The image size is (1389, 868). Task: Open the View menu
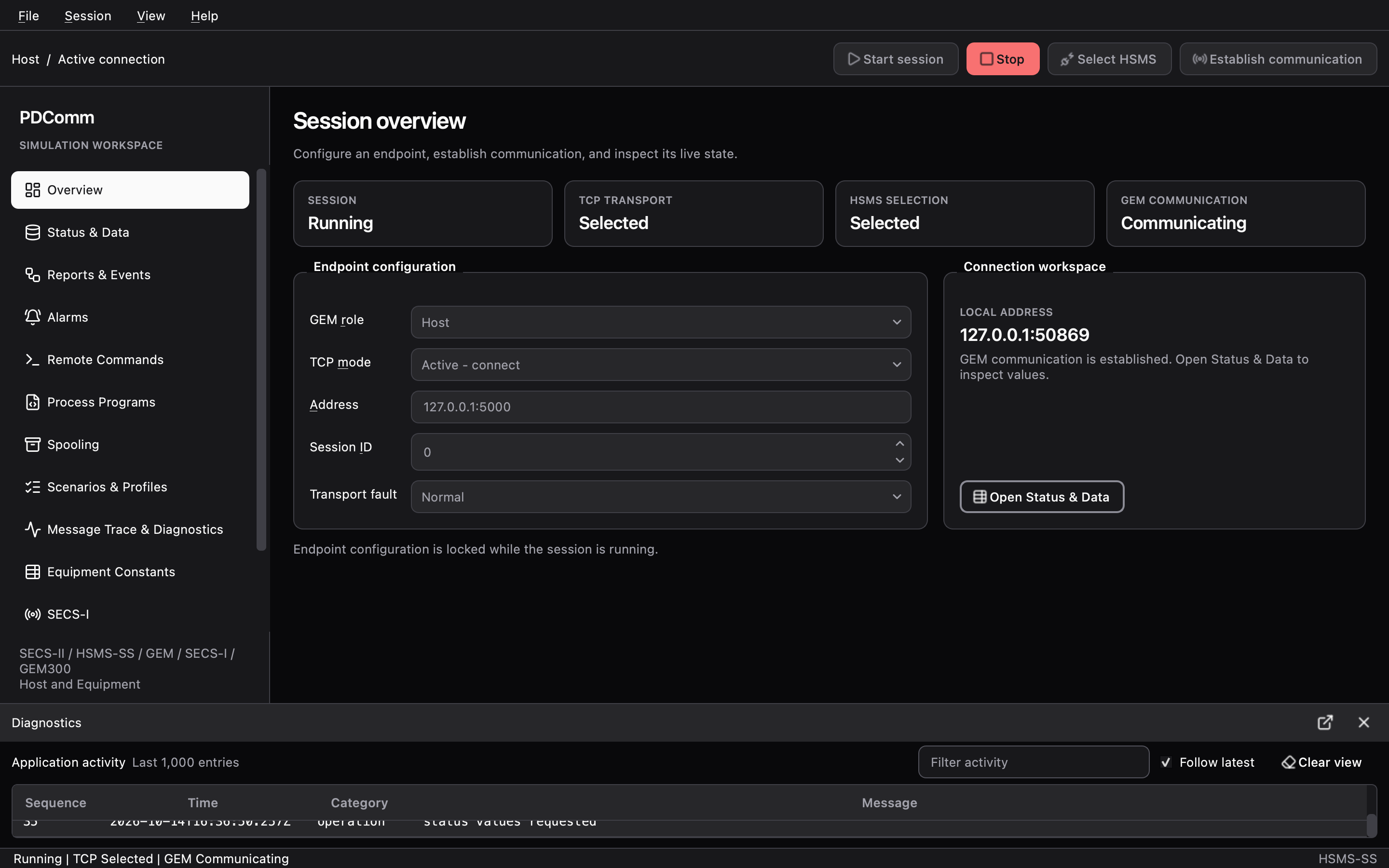[x=151, y=15]
